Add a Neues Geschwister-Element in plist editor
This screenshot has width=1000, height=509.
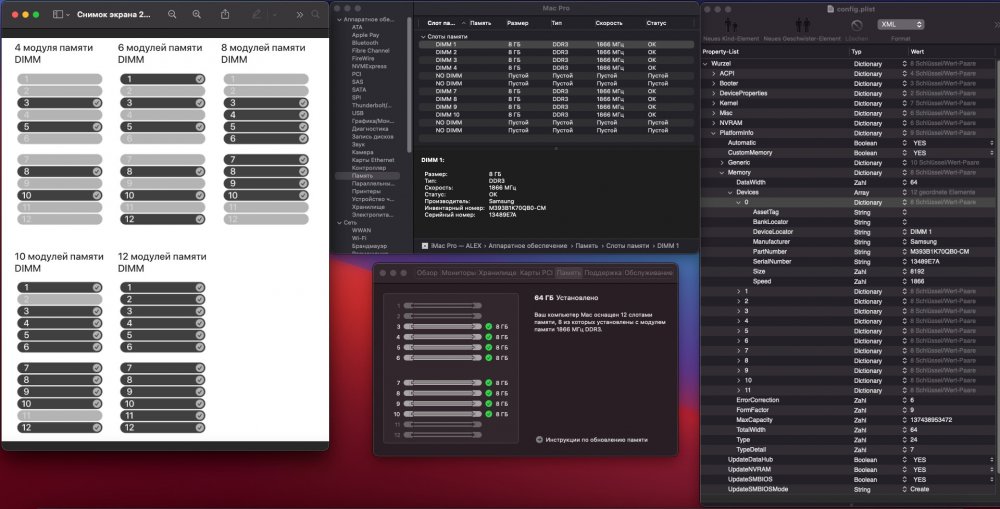tap(802, 26)
